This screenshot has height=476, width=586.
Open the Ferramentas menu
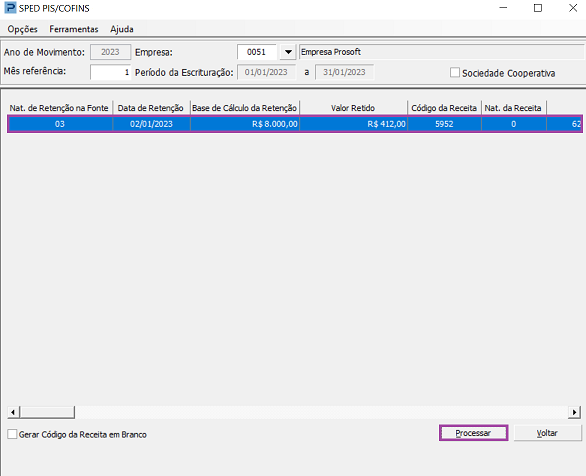click(74, 29)
